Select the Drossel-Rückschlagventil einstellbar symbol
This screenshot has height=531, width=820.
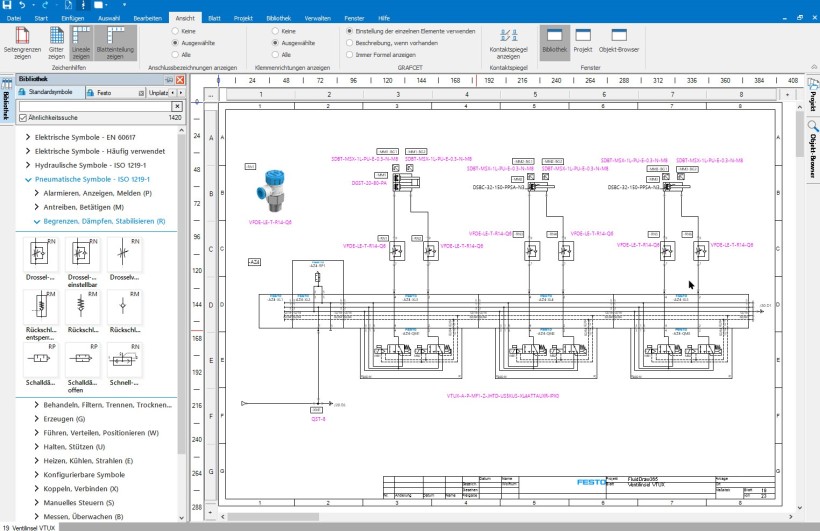click(x=82, y=262)
